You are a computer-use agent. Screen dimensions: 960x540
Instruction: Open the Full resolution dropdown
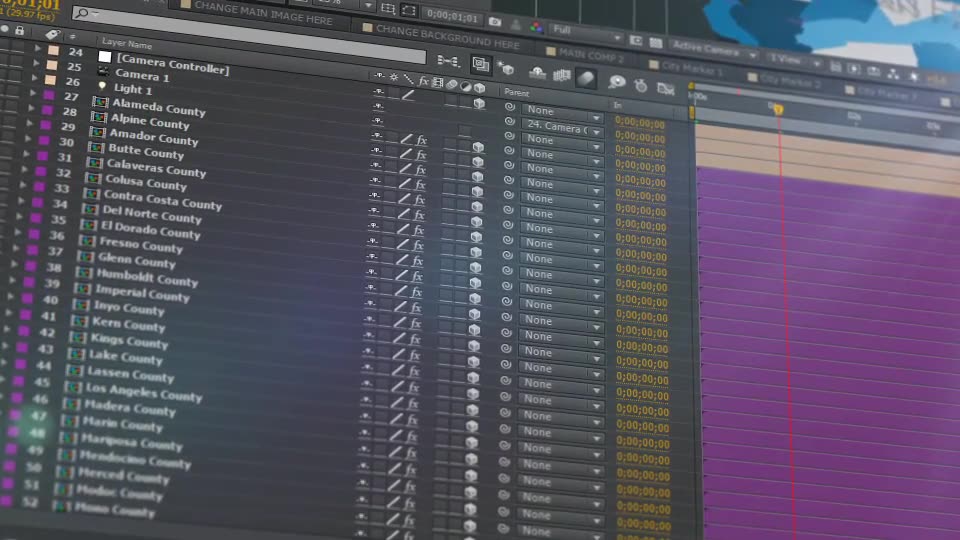pyautogui.click(x=586, y=33)
